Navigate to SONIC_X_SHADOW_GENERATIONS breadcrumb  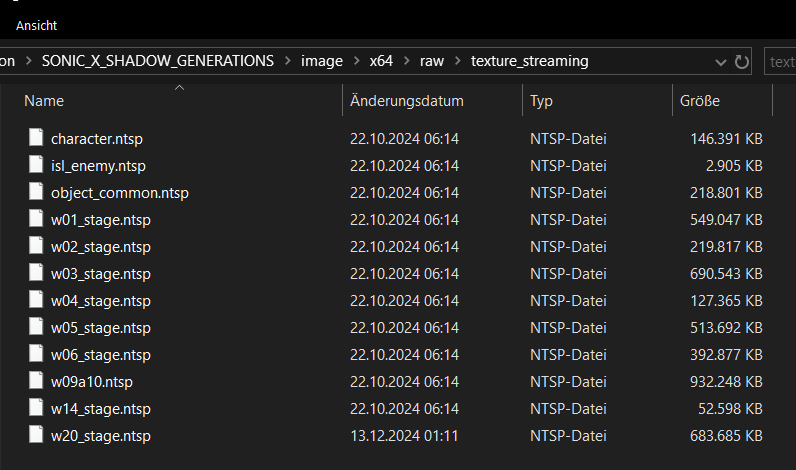pyautogui.click(x=157, y=61)
